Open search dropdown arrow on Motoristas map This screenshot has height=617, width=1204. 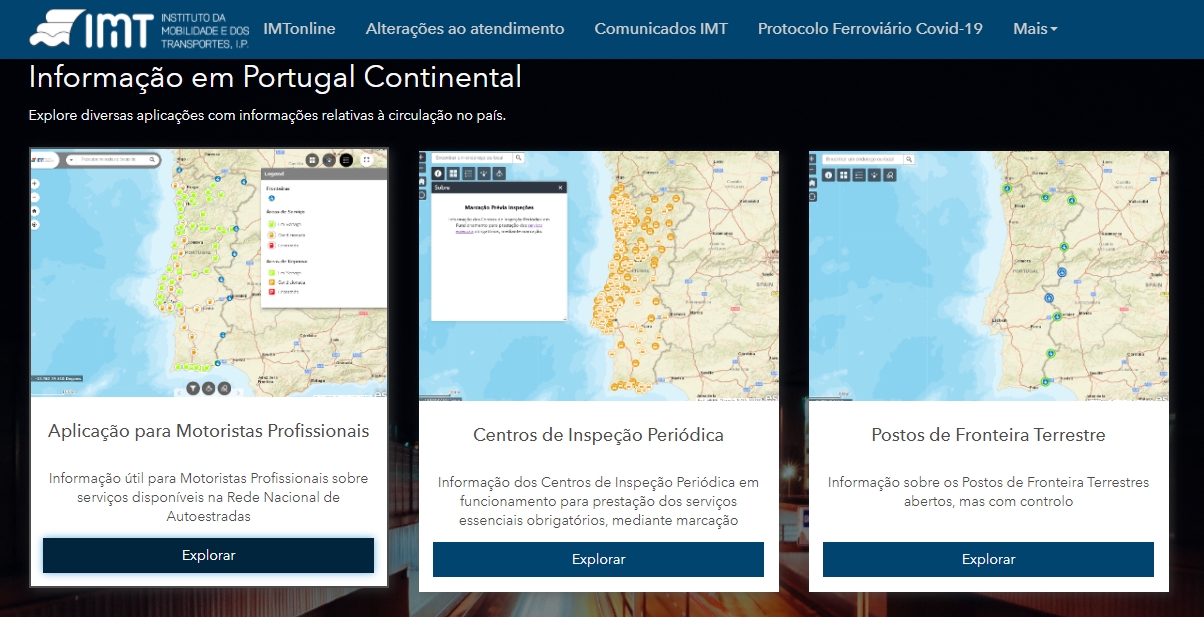coord(73,159)
